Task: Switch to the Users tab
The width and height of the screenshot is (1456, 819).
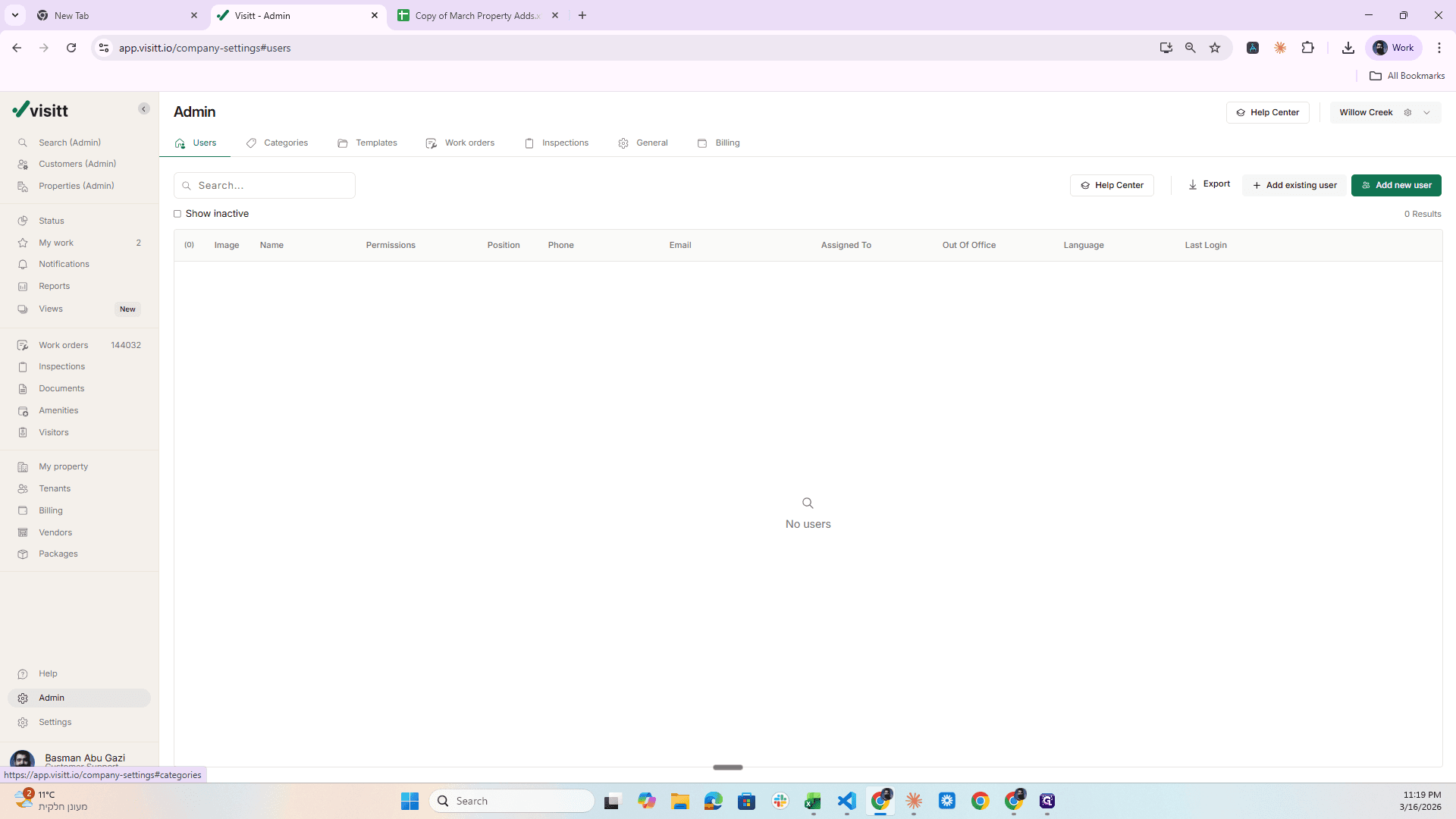Action: (196, 143)
